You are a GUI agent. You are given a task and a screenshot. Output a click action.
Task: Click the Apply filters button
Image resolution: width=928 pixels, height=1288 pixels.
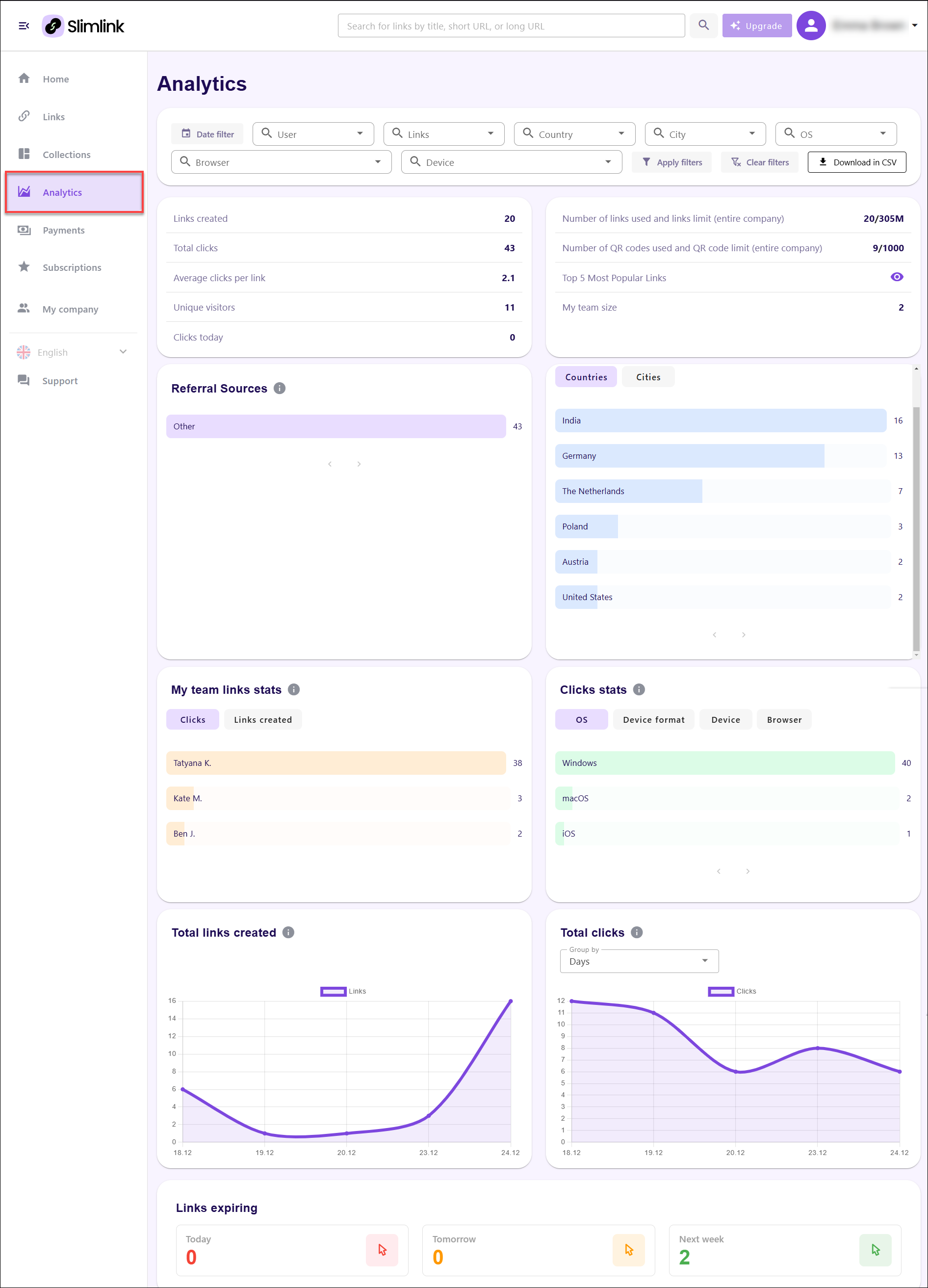[671, 162]
